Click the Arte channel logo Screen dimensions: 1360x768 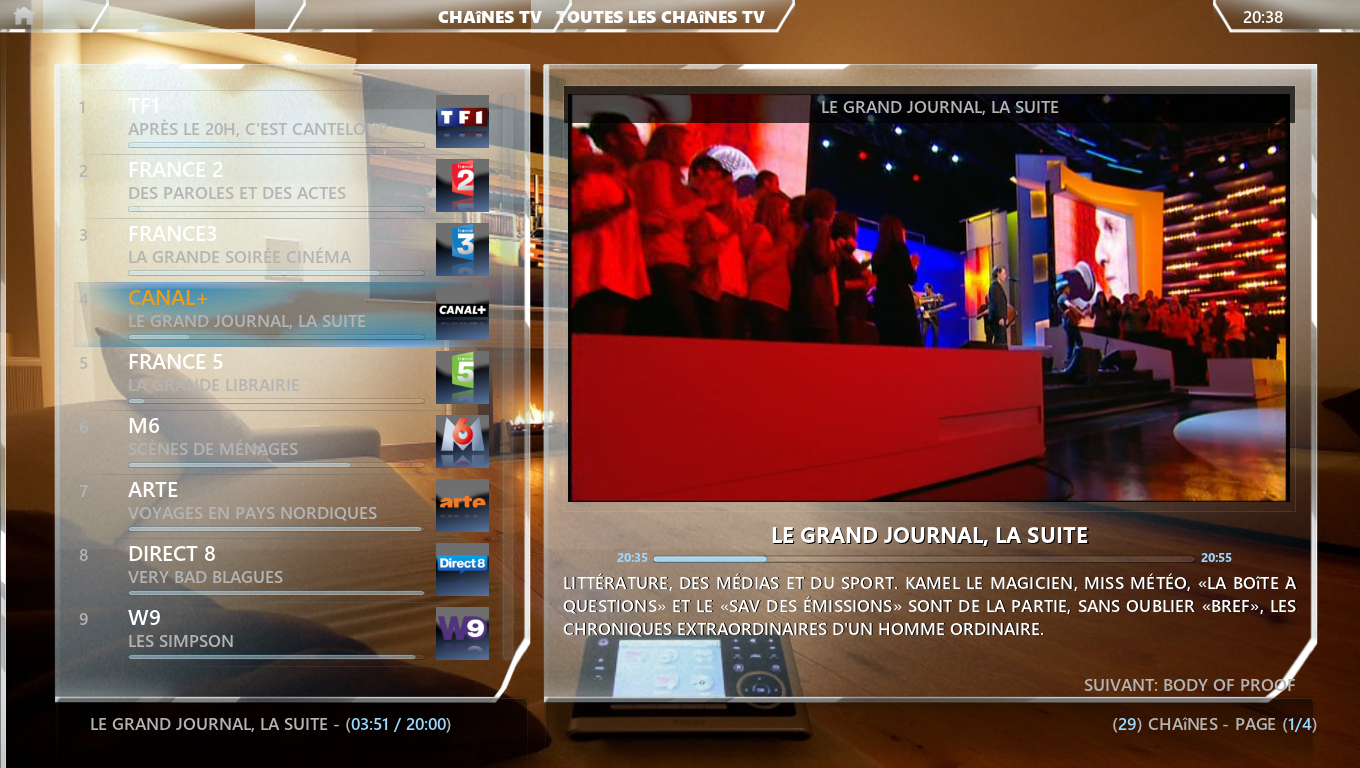coord(462,505)
